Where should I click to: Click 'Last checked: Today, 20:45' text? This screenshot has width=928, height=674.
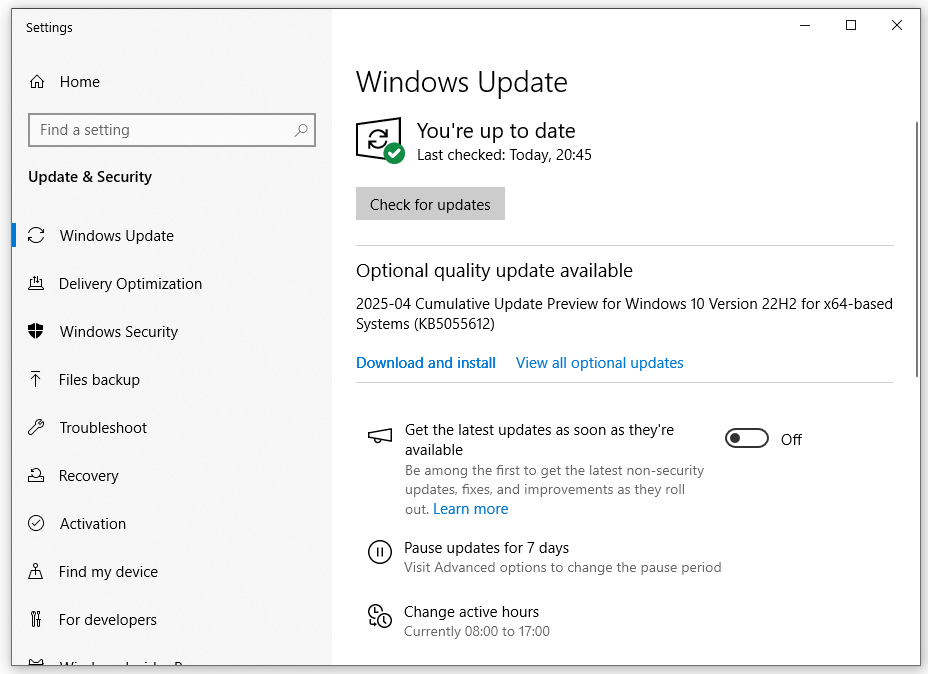[504, 155]
